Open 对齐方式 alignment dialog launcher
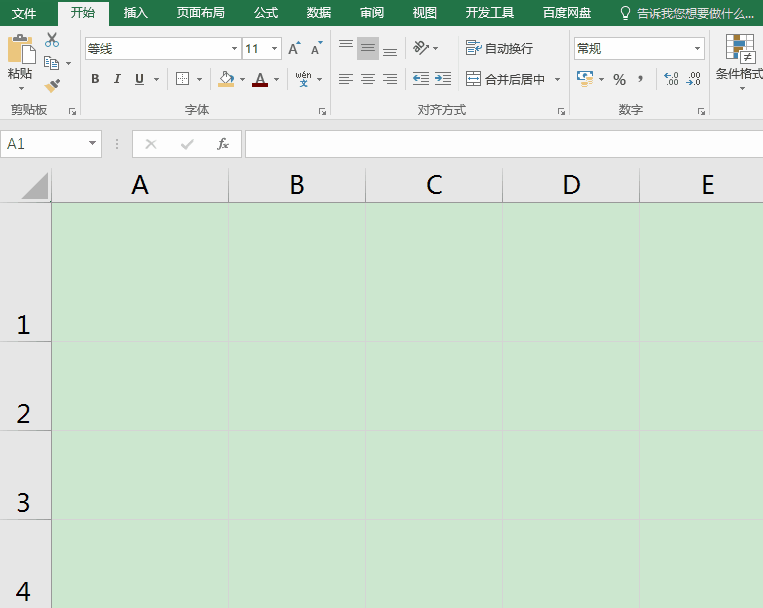The height and width of the screenshot is (608, 763). [561, 111]
